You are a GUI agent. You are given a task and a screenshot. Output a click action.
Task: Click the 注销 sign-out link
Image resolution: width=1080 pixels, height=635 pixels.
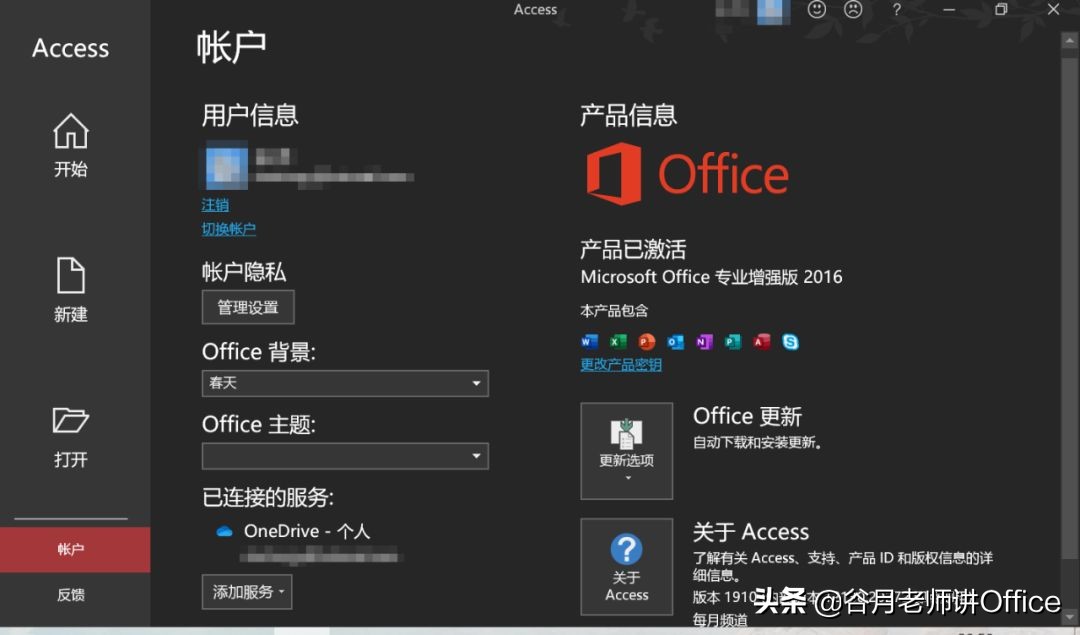point(215,205)
